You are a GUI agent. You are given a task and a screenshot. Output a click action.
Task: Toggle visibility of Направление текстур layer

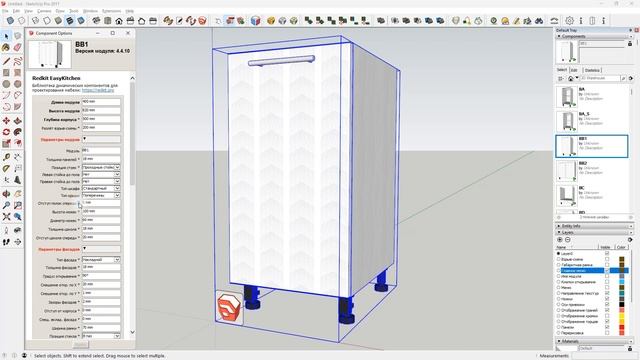coord(607,293)
